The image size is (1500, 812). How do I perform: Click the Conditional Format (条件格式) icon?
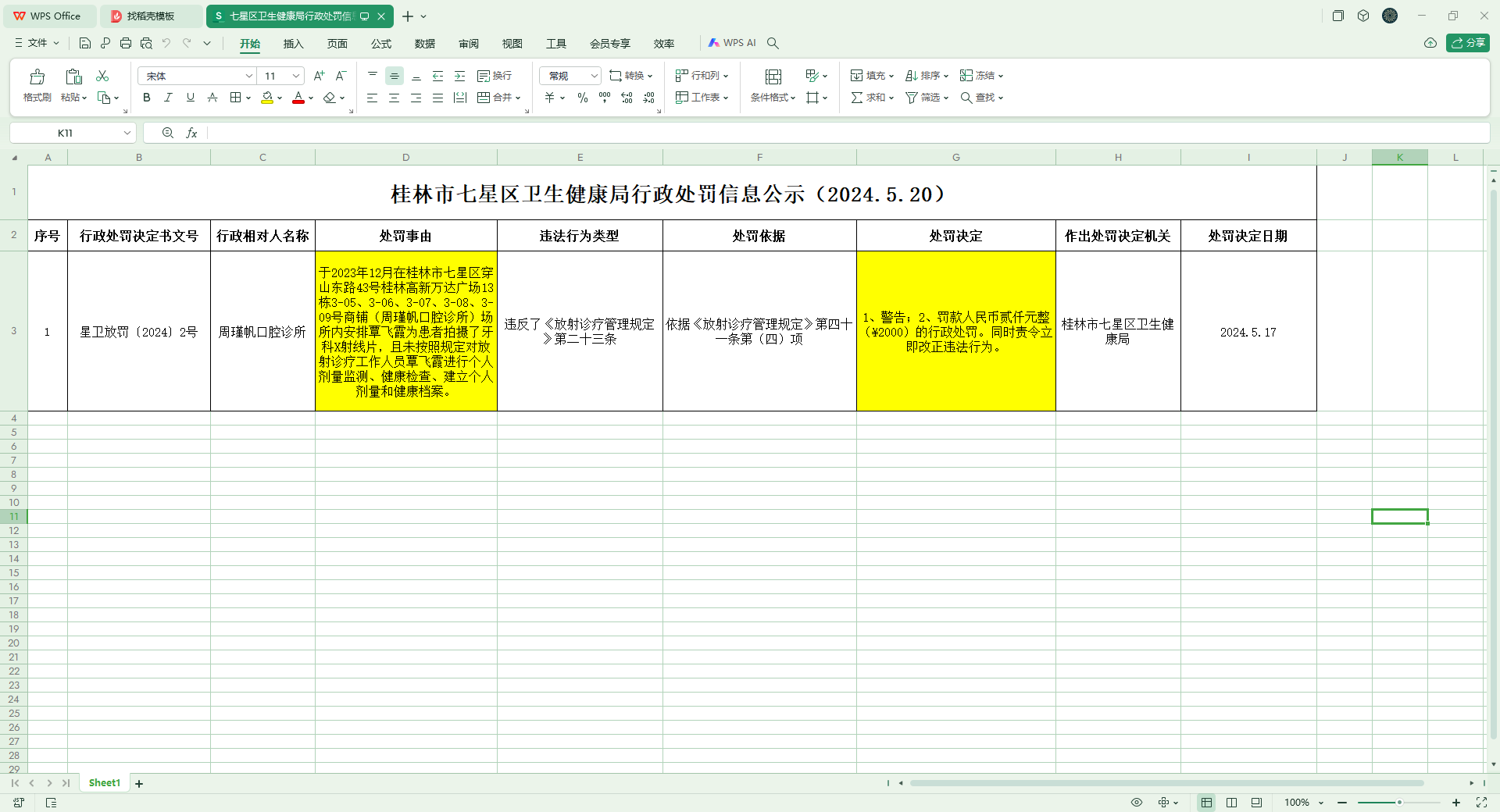tap(773, 77)
